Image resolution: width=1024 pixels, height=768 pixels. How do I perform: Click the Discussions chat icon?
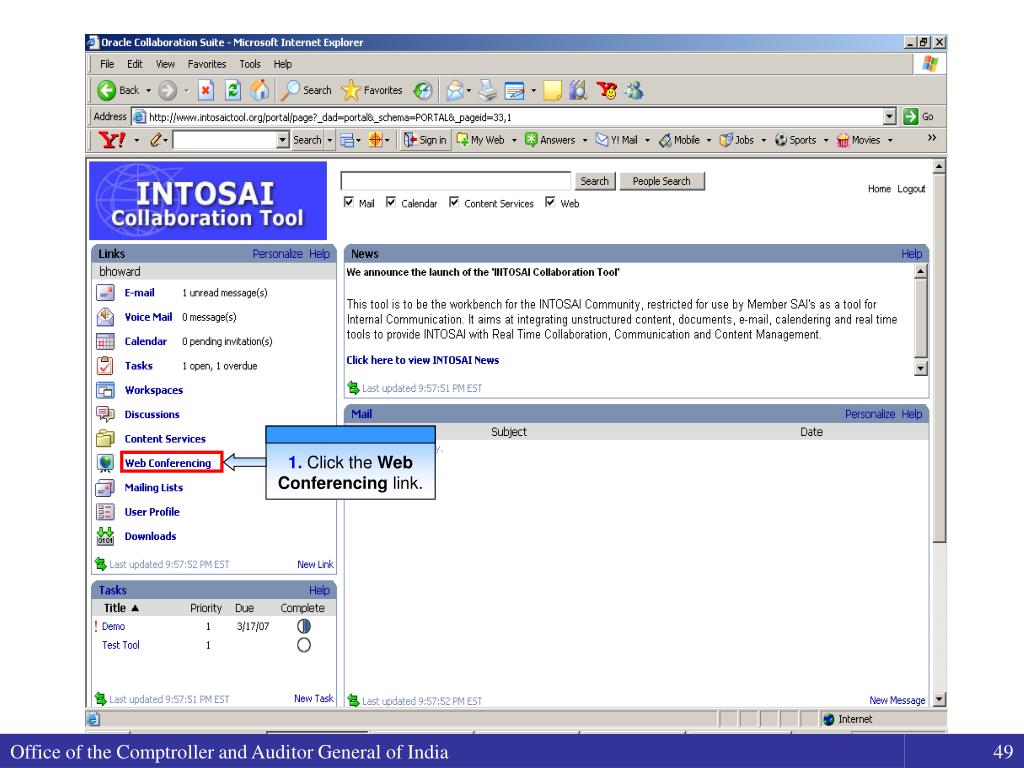(x=105, y=414)
